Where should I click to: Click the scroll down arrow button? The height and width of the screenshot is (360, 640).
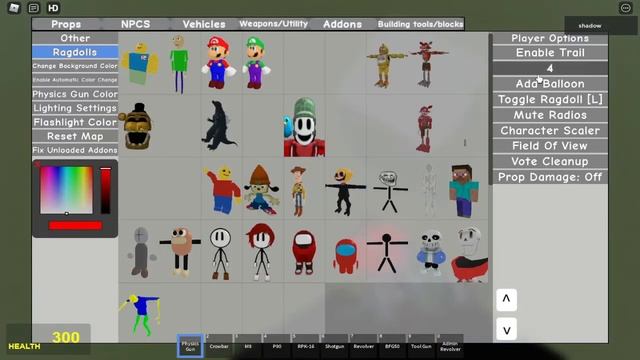click(x=507, y=329)
